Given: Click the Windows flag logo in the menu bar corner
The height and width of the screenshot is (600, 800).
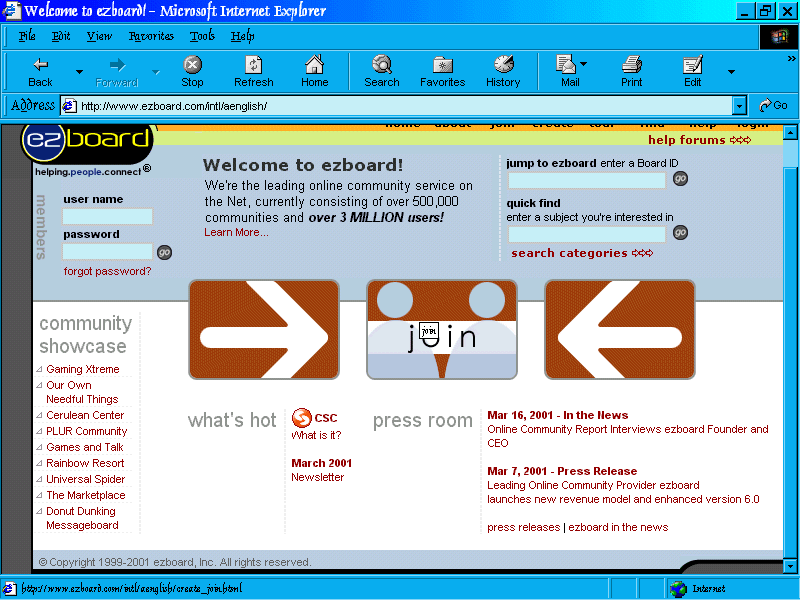Looking at the screenshot, I should pos(779,37).
